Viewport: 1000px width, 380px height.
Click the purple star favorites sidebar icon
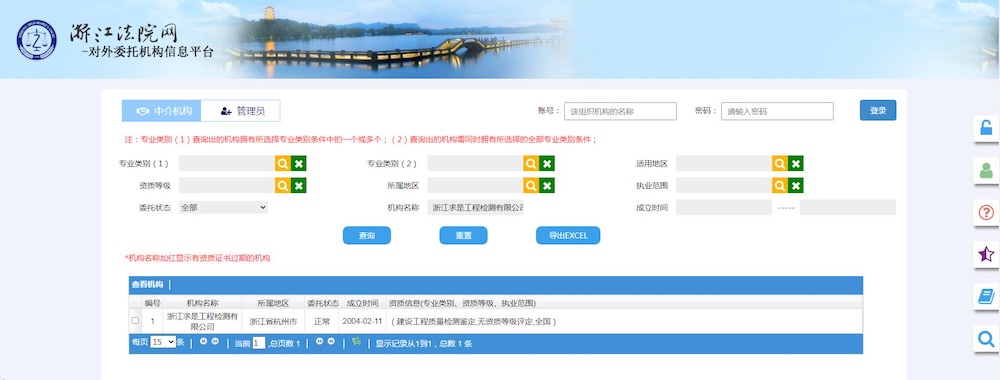tap(986, 254)
